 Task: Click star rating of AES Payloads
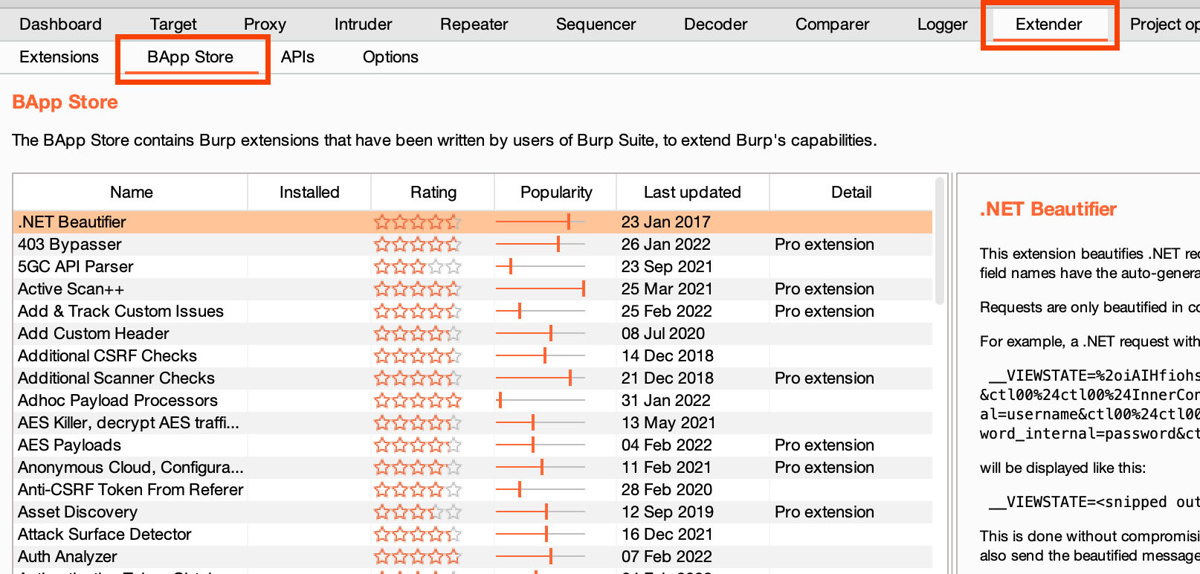click(418, 445)
